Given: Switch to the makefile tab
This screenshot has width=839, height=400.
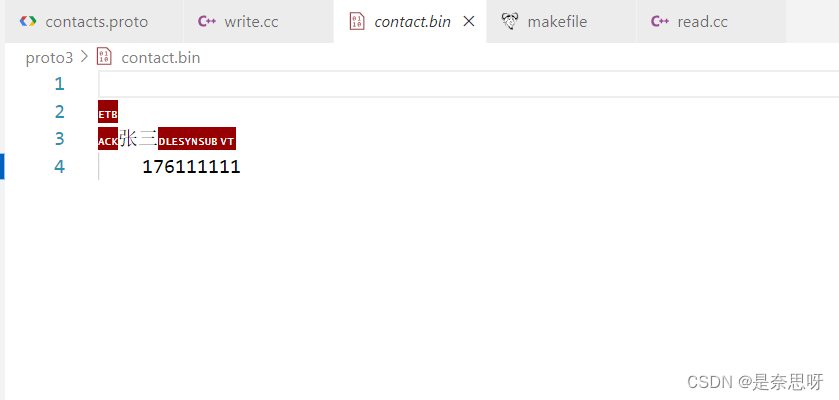Looking at the screenshot, I should click(x=561, y=21).
